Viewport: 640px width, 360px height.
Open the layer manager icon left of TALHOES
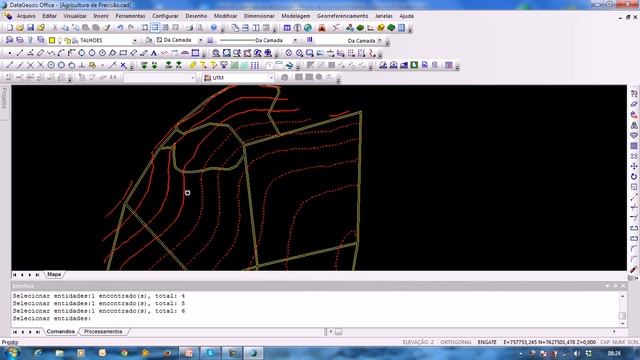10,40
